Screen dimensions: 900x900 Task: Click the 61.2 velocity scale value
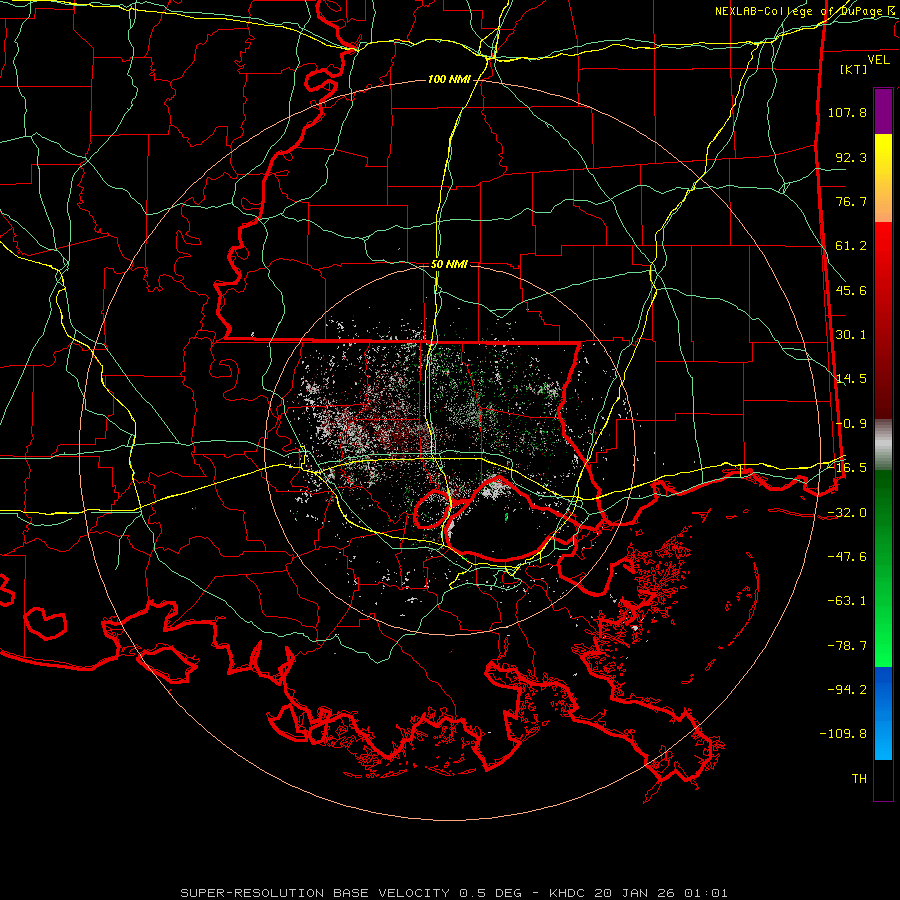pyautogui.click(x=851, y=246)
